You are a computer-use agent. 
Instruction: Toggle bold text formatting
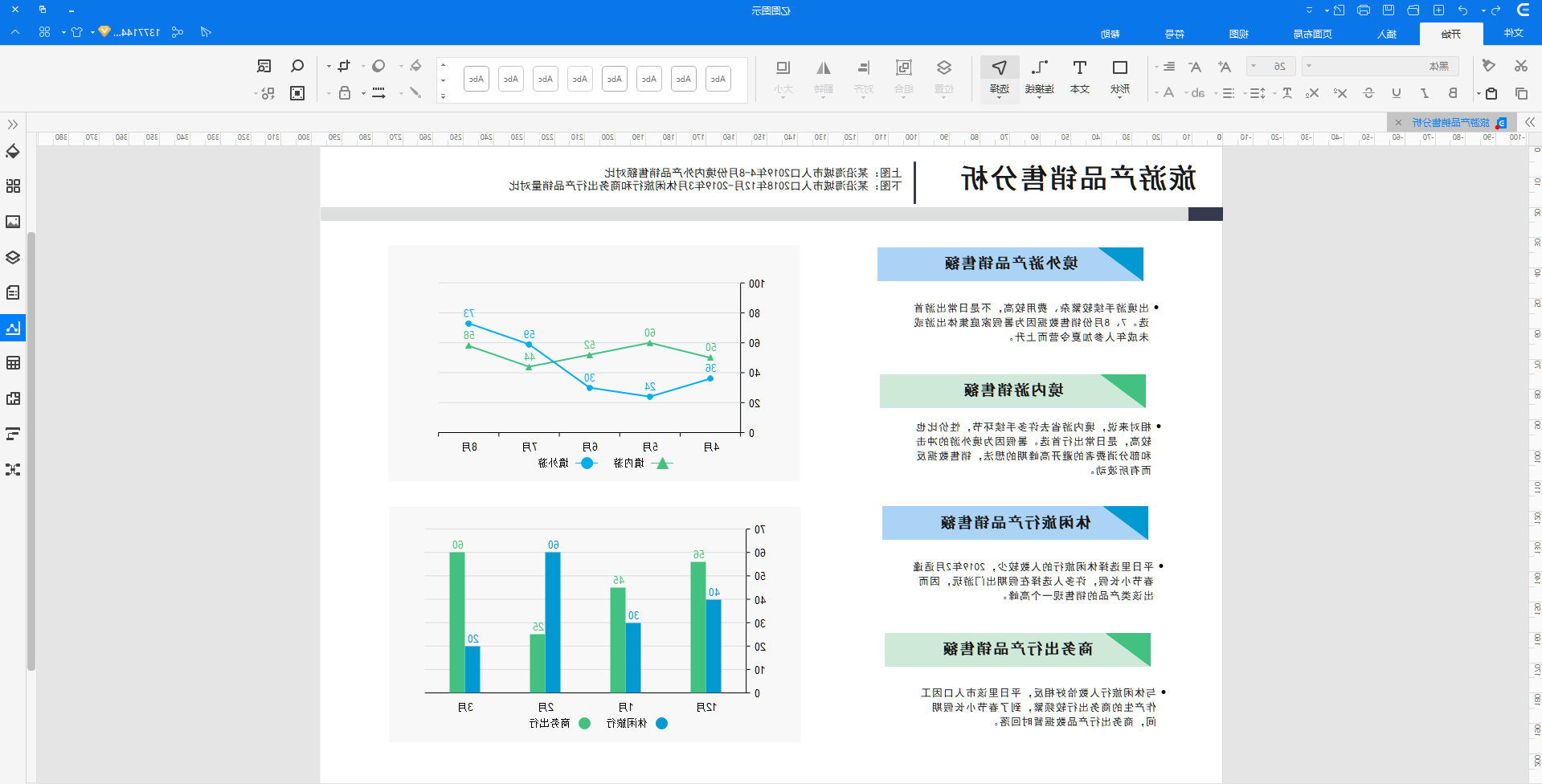(1453, 93)
